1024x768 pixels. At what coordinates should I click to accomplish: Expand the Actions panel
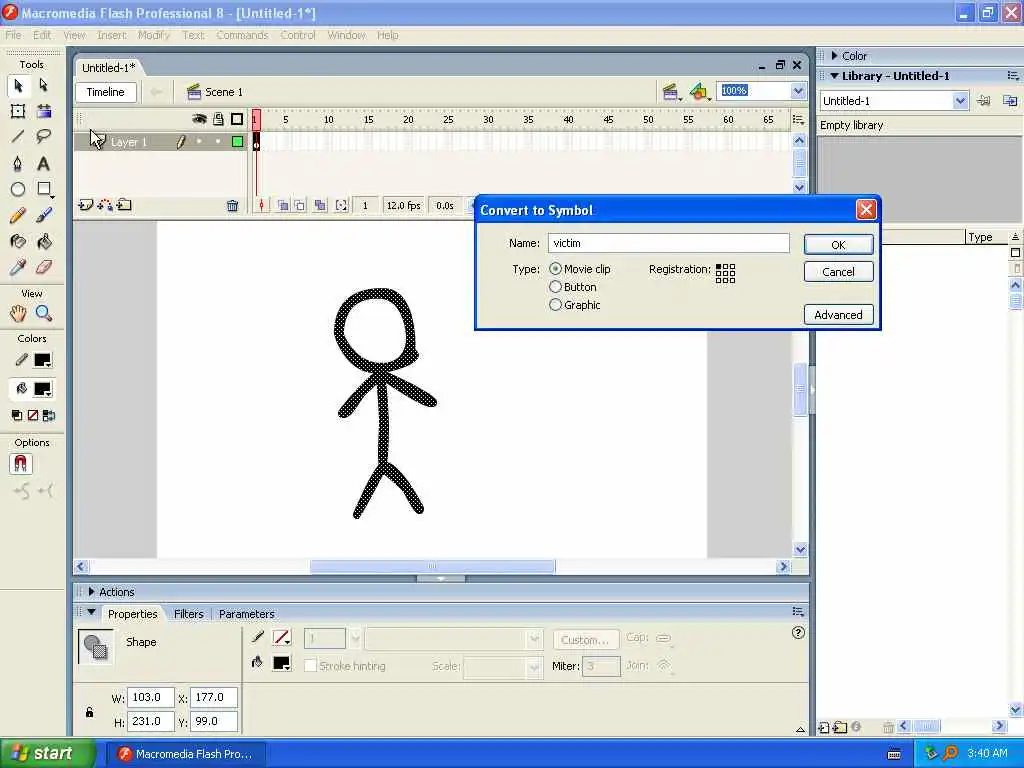coord(91,592)
